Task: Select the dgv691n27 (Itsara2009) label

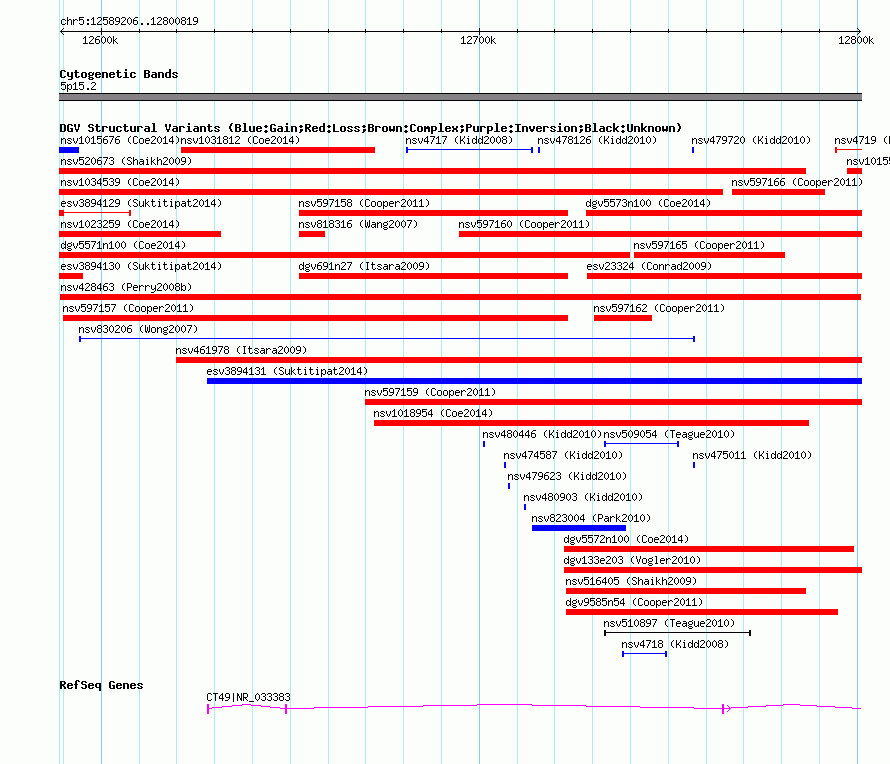Action: [364, 266]
